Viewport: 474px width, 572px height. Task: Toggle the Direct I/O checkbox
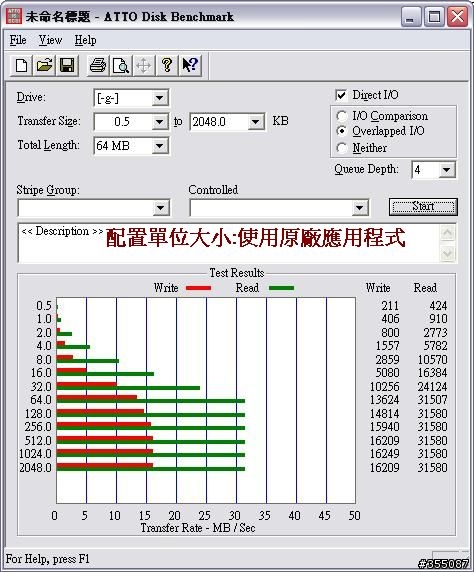[341, 95]
